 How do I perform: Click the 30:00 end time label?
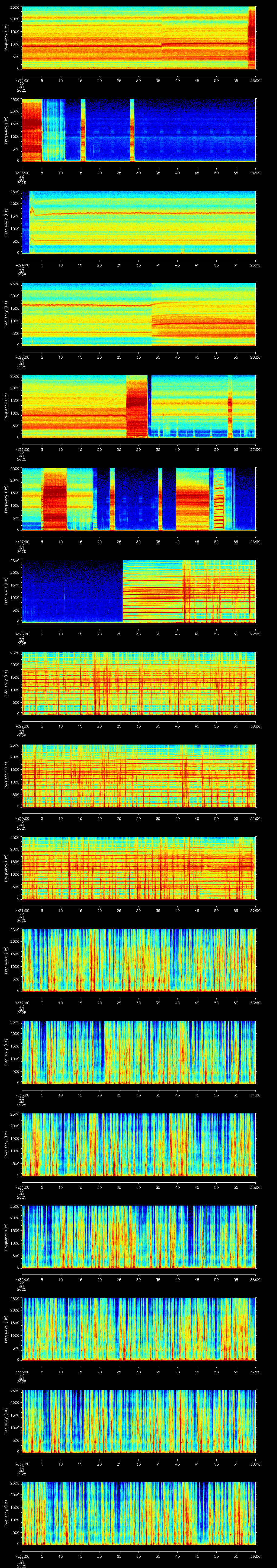pos(255,726)
